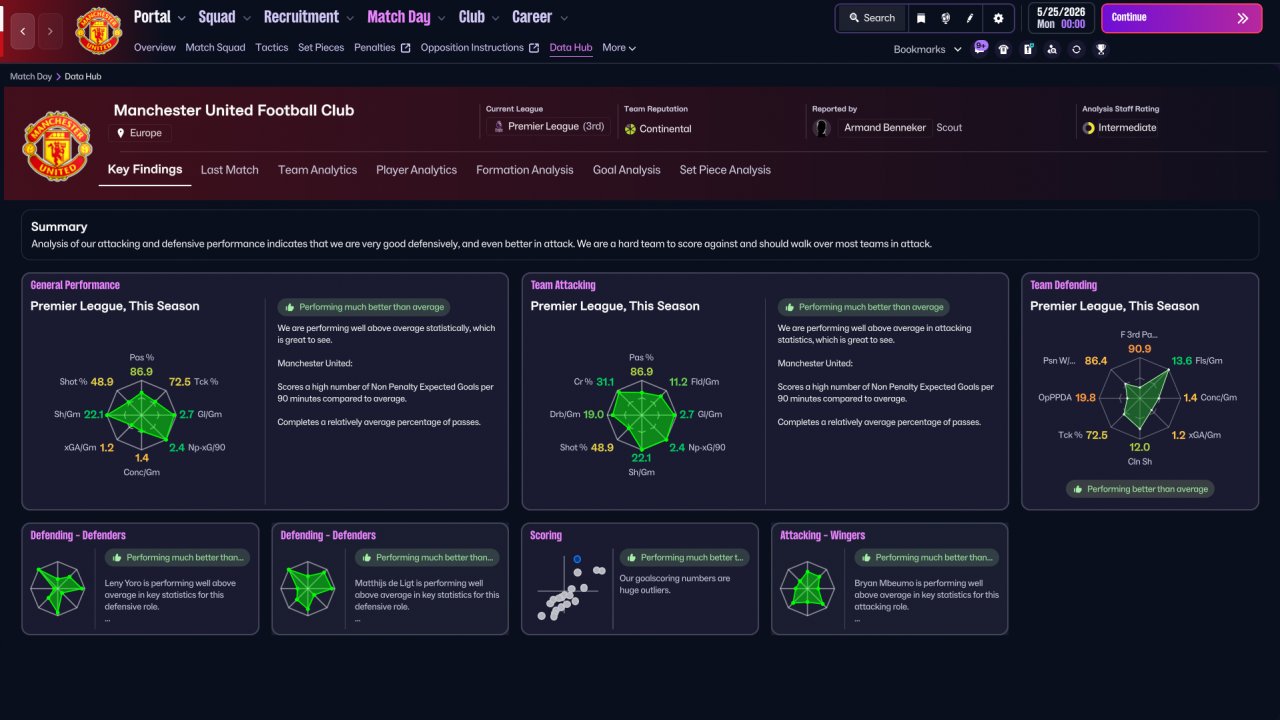This screenshot has width=1280, height=720.
Task: Switch to the Last Match tab
Action: [x=230, y=170]
